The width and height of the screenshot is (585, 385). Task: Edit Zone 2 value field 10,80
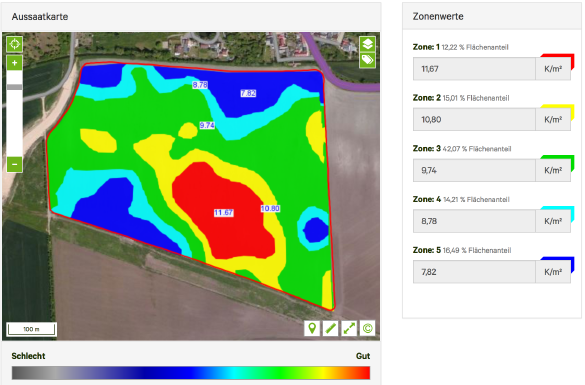pos(474,119)
